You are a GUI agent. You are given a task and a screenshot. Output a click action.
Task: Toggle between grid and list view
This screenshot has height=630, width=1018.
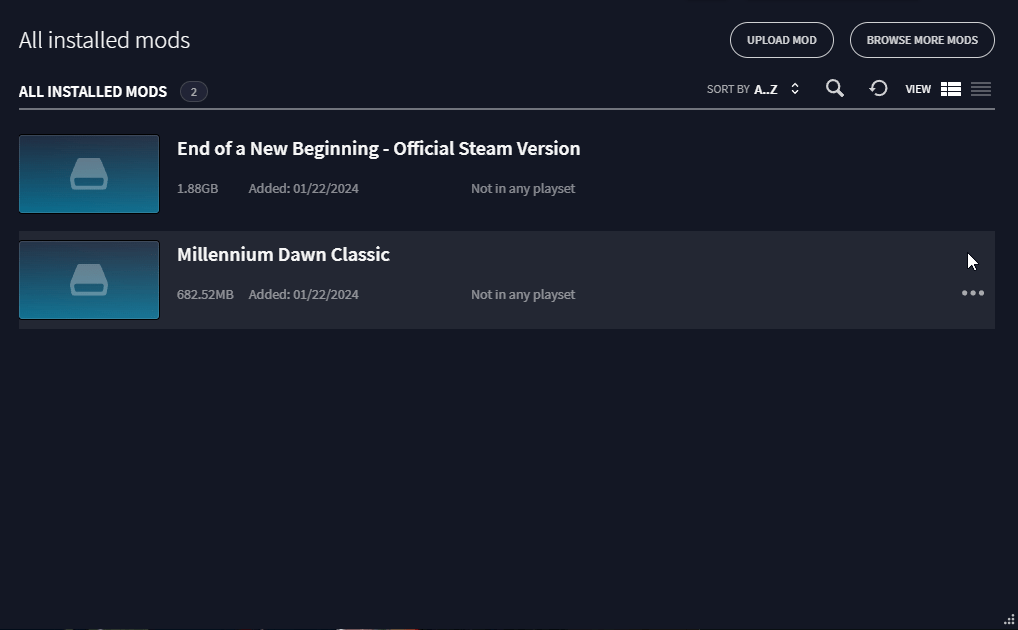click(x=965, y=89)
